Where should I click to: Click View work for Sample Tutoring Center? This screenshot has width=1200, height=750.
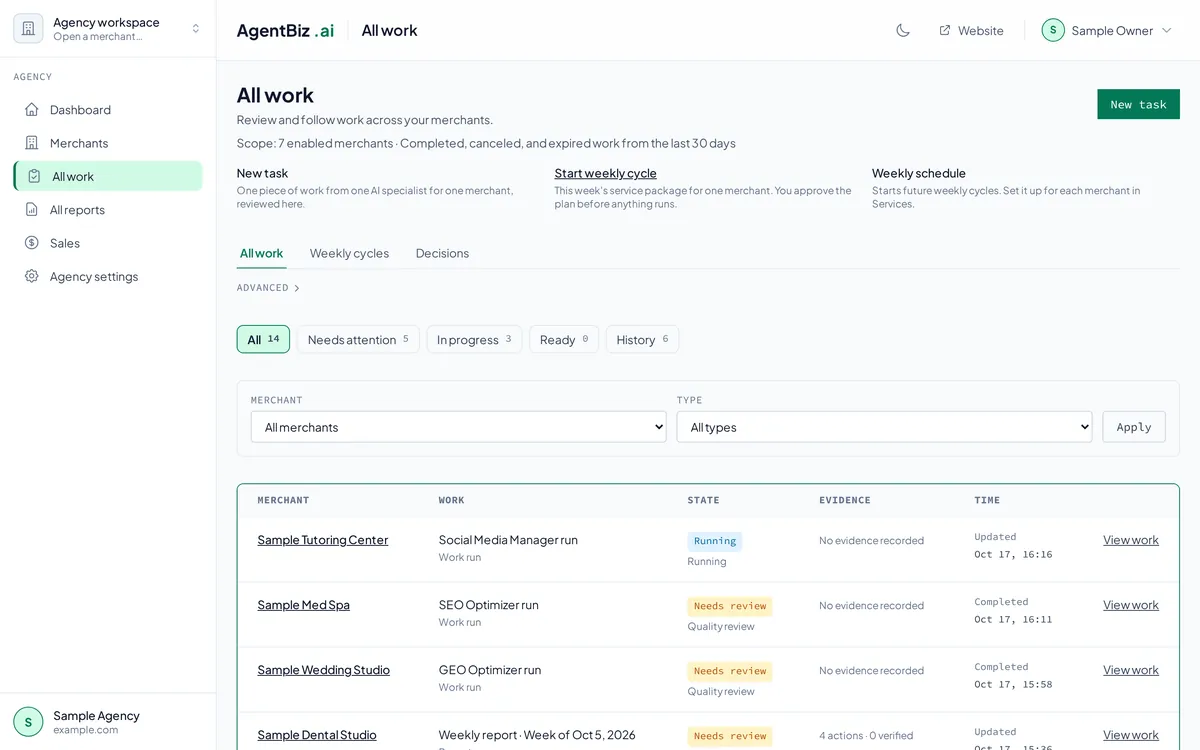[x=1131, y=540]
